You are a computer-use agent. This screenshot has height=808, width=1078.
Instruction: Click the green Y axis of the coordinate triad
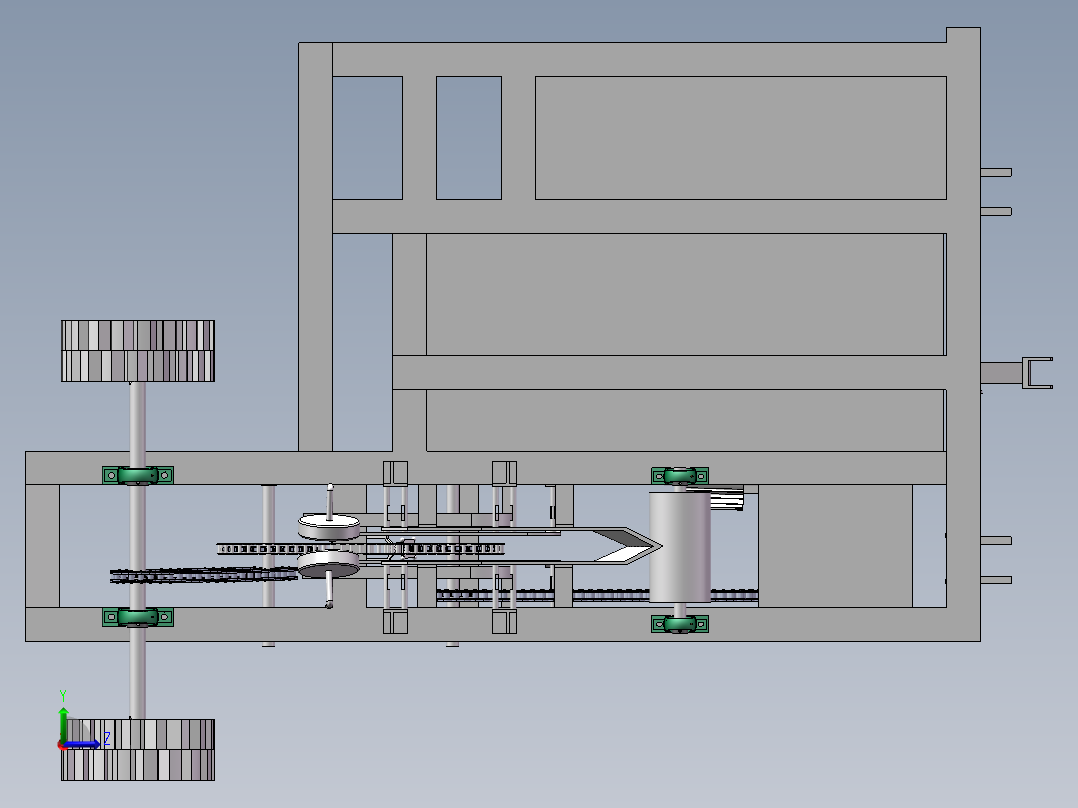point(63,724)
